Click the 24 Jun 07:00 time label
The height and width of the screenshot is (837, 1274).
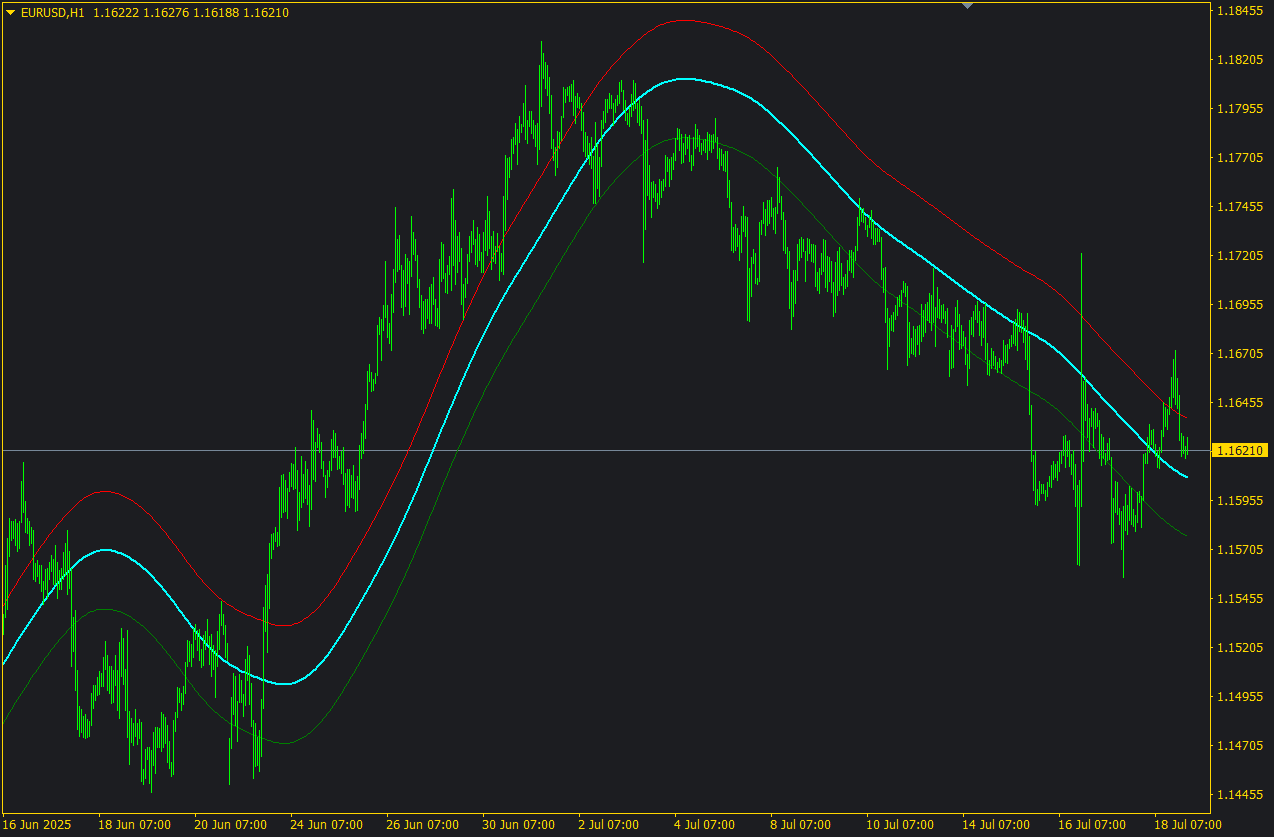pos(326,825)
